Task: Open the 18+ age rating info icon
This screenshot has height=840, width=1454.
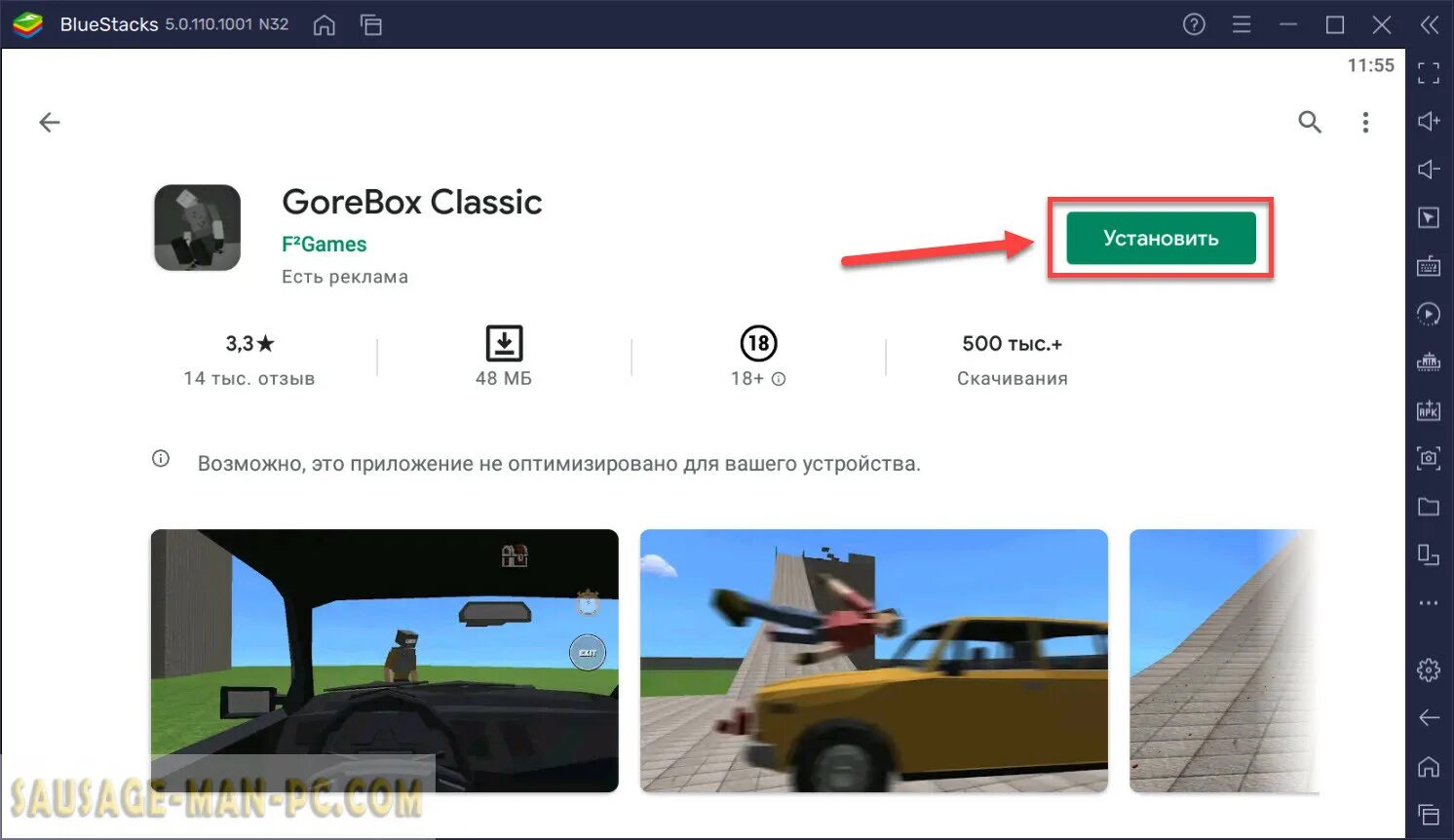Action: (x=779, y=379)
